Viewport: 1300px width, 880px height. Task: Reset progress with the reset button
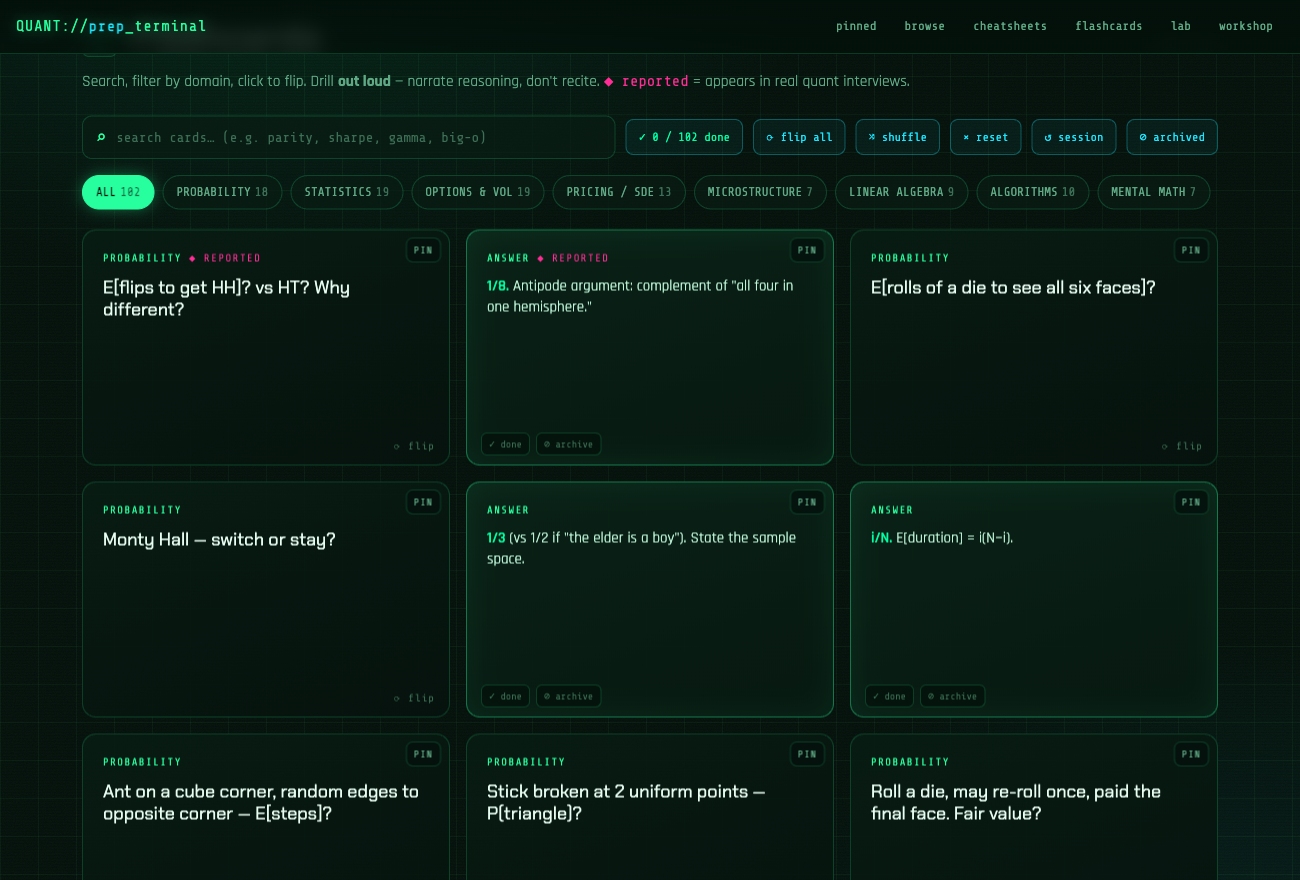[x=985, y=137]
